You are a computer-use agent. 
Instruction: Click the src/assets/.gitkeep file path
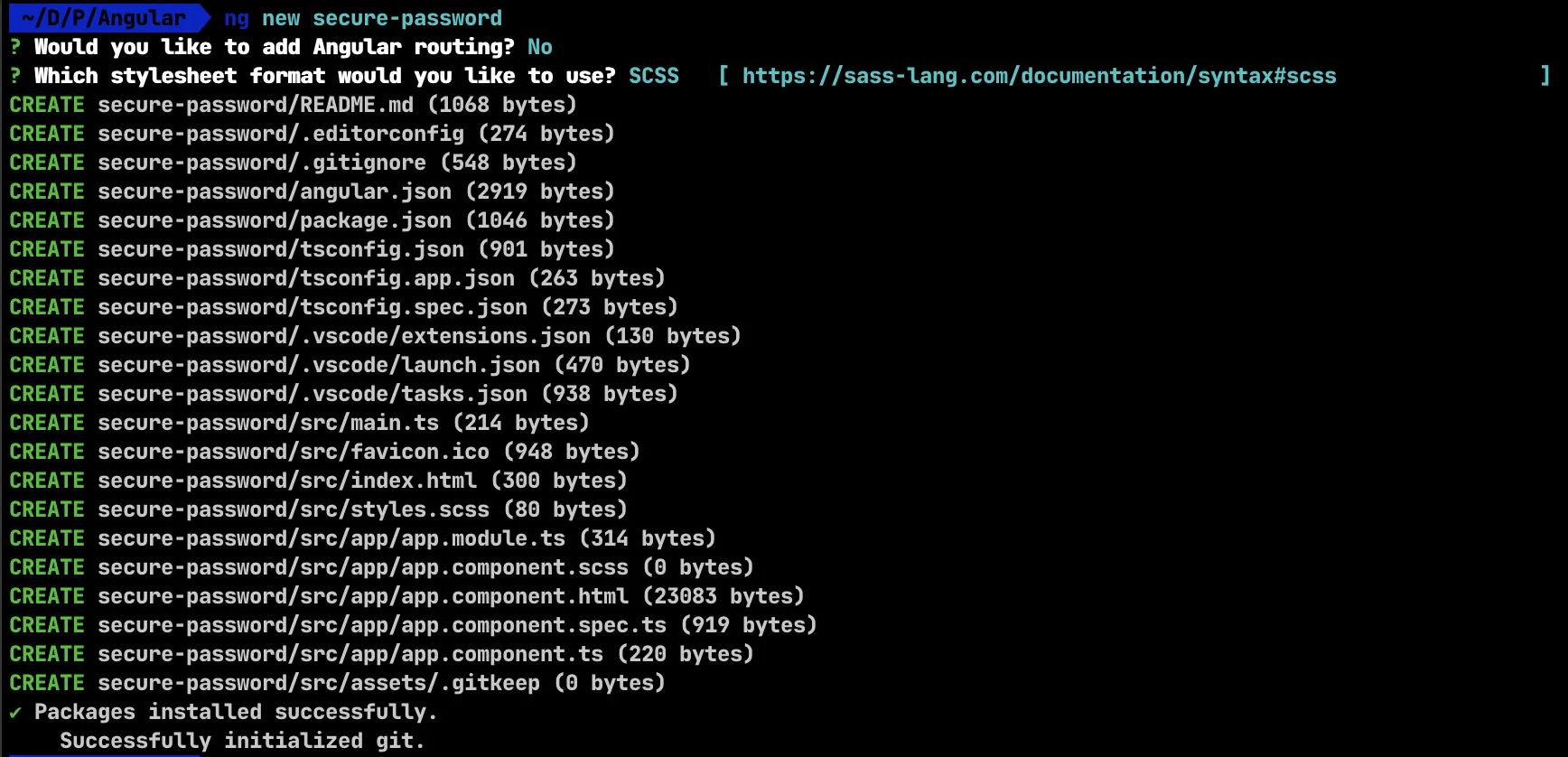coord(319,683)
